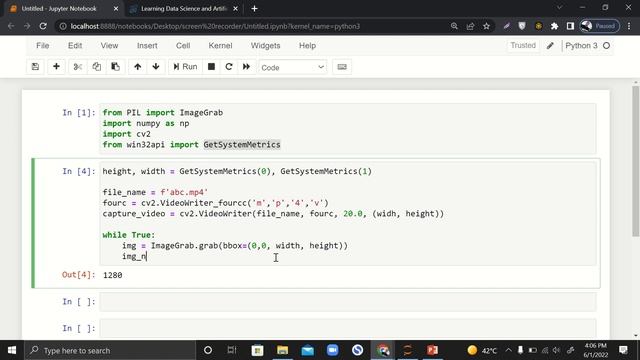
Task: Open File Explorer from taskbar
Action: [x=282, y=350]
